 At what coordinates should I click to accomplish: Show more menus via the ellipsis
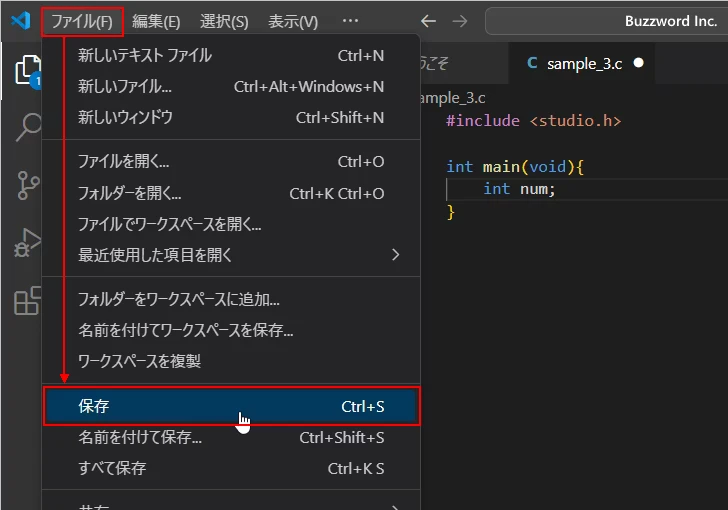[350, 21]
